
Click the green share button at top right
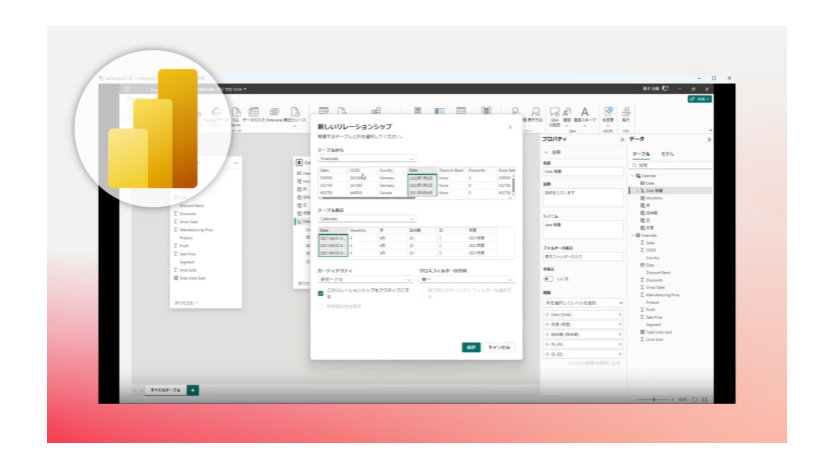coord(699,99)
